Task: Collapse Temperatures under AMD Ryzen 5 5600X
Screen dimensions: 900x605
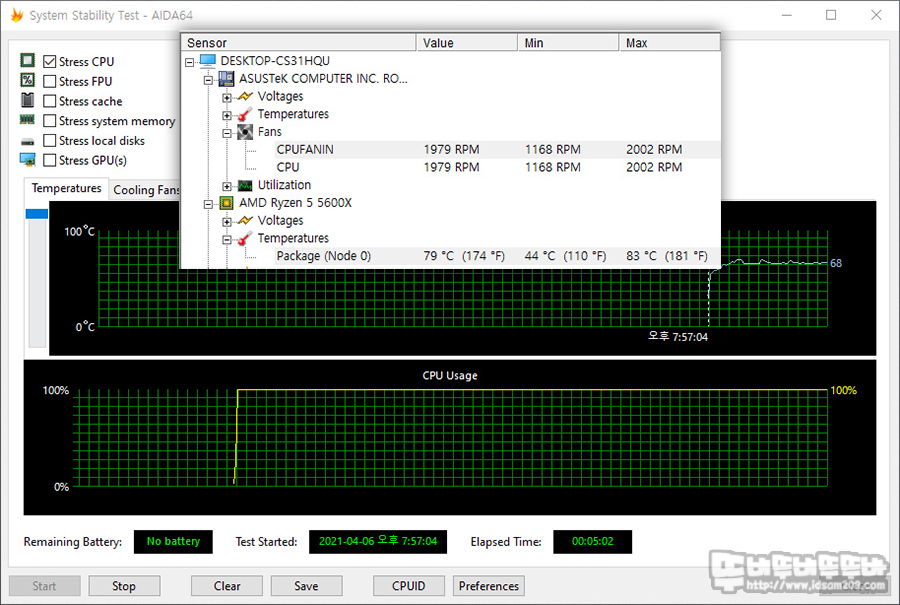Action: 227,239
